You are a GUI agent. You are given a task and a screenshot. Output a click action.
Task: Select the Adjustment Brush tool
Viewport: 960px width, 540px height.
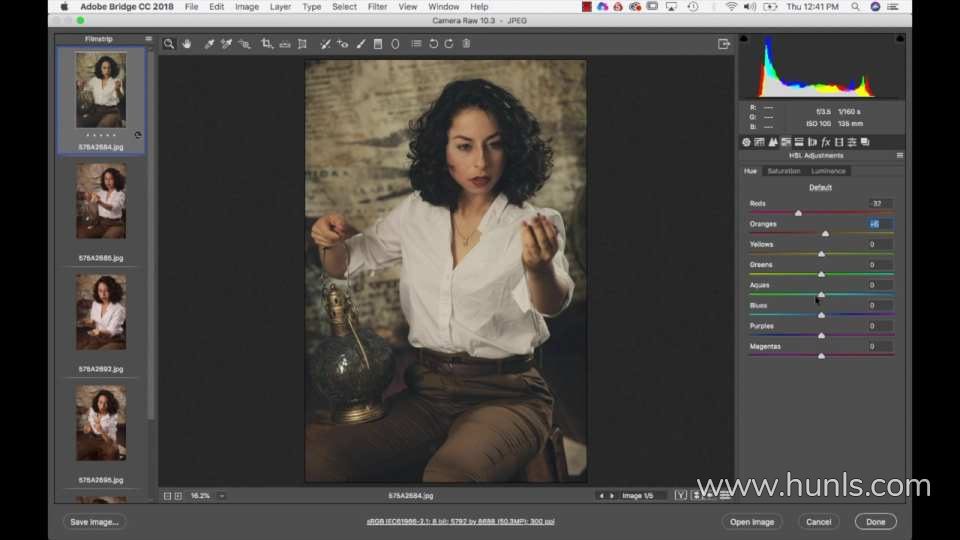360,44
